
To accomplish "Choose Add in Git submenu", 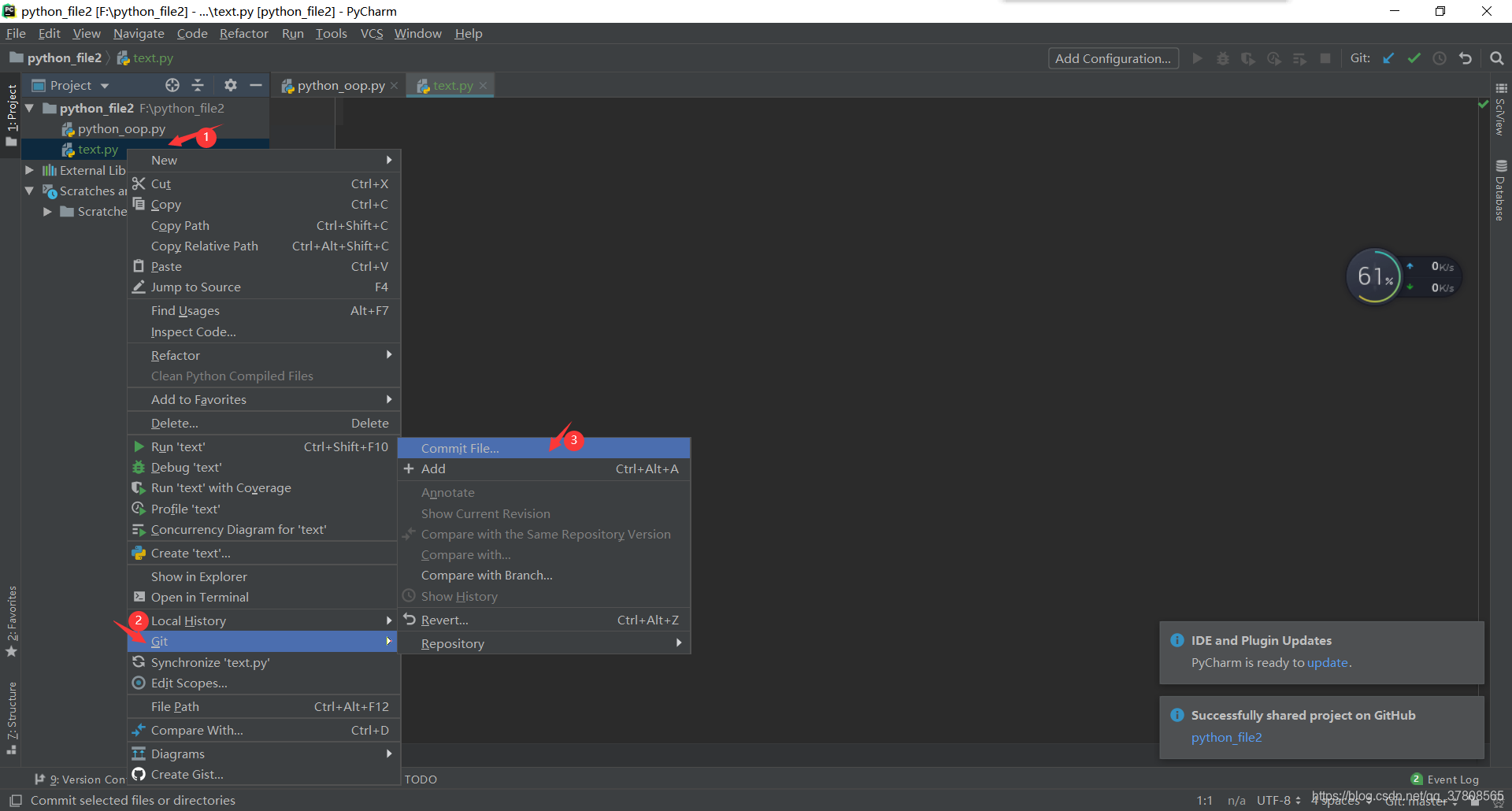I will point(544,468).
